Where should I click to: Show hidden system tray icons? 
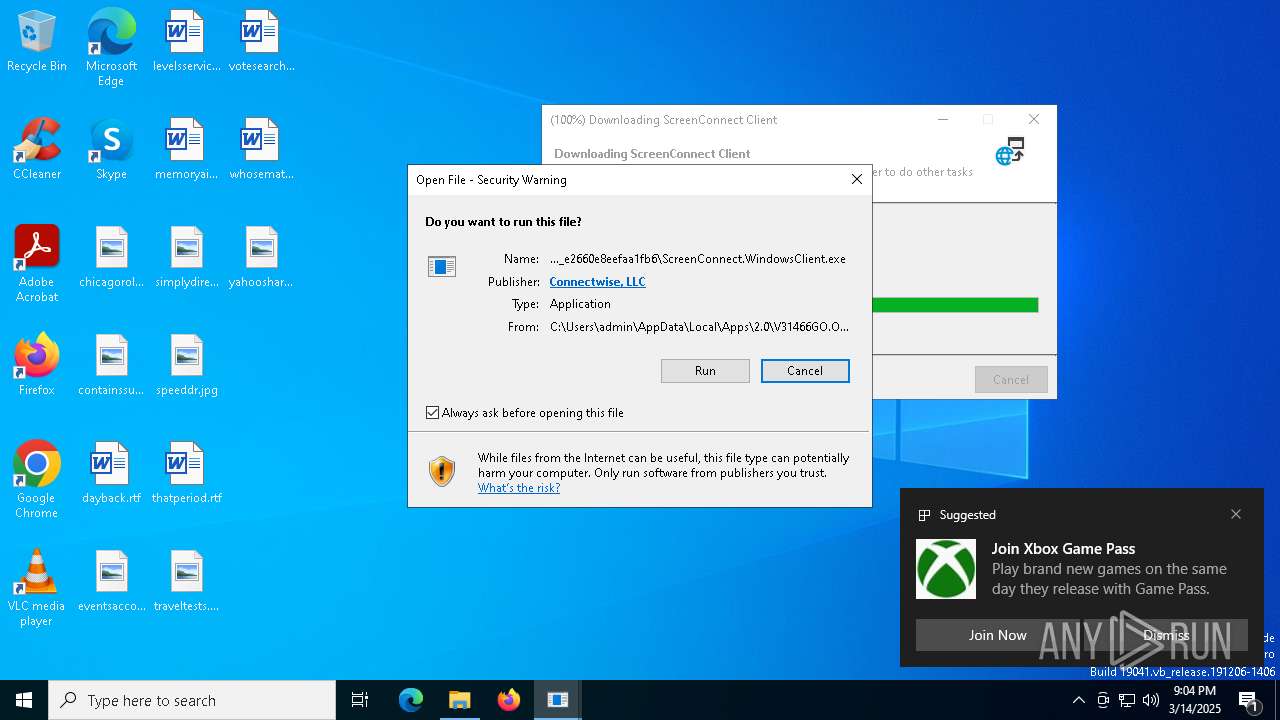[1078, 700]
